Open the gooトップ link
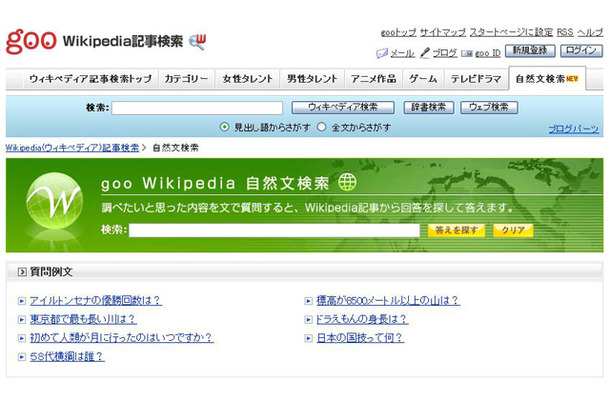This screenshot has height=400, width=610. pyautogui.click(x=398, y=32)
